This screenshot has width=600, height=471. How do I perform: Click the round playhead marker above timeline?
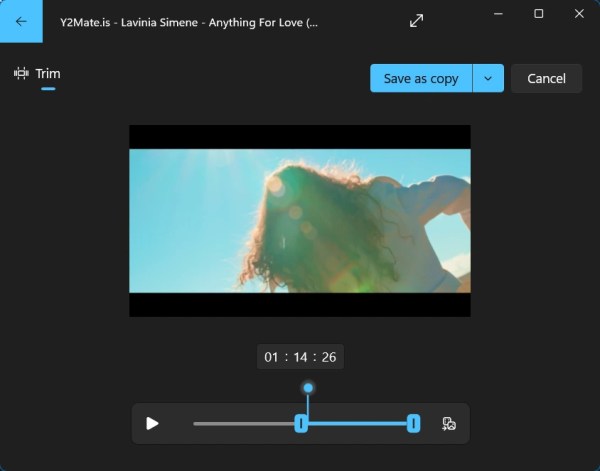click(308, 388)
